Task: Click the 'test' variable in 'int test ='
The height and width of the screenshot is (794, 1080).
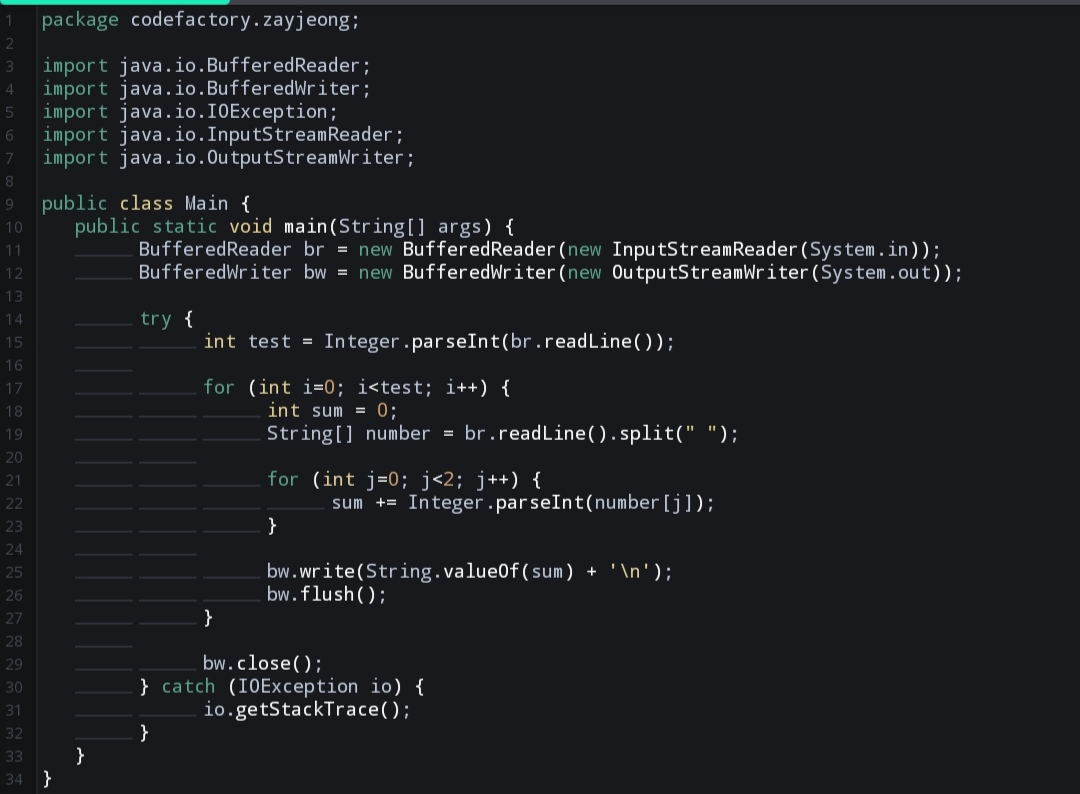Action: point(269,342)
